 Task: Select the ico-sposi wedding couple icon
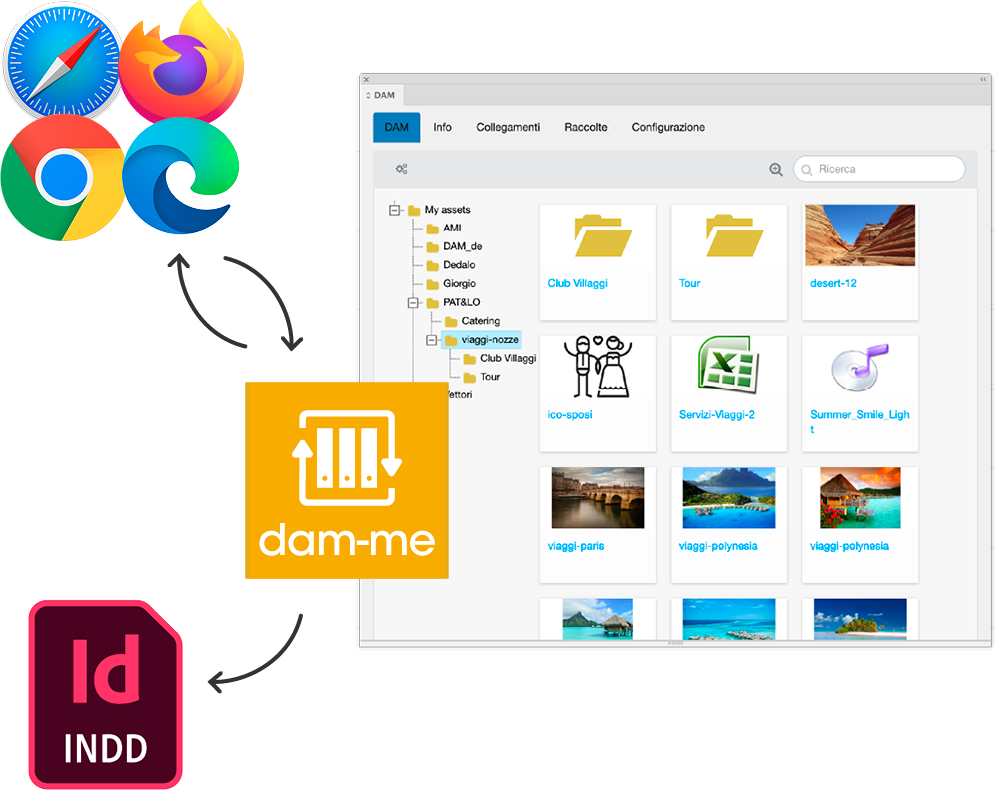(598, 367)
